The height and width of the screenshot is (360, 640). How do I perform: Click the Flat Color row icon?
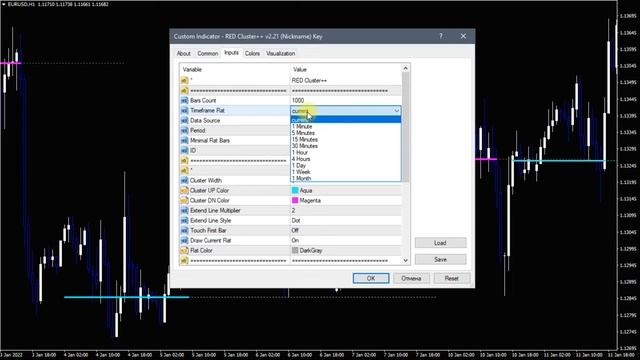point(184,251)
